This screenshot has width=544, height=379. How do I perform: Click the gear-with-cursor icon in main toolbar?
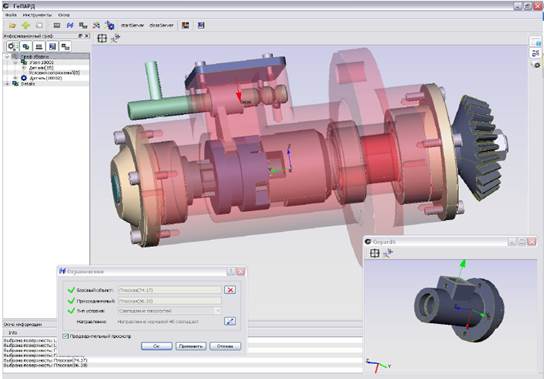[110, 25]
